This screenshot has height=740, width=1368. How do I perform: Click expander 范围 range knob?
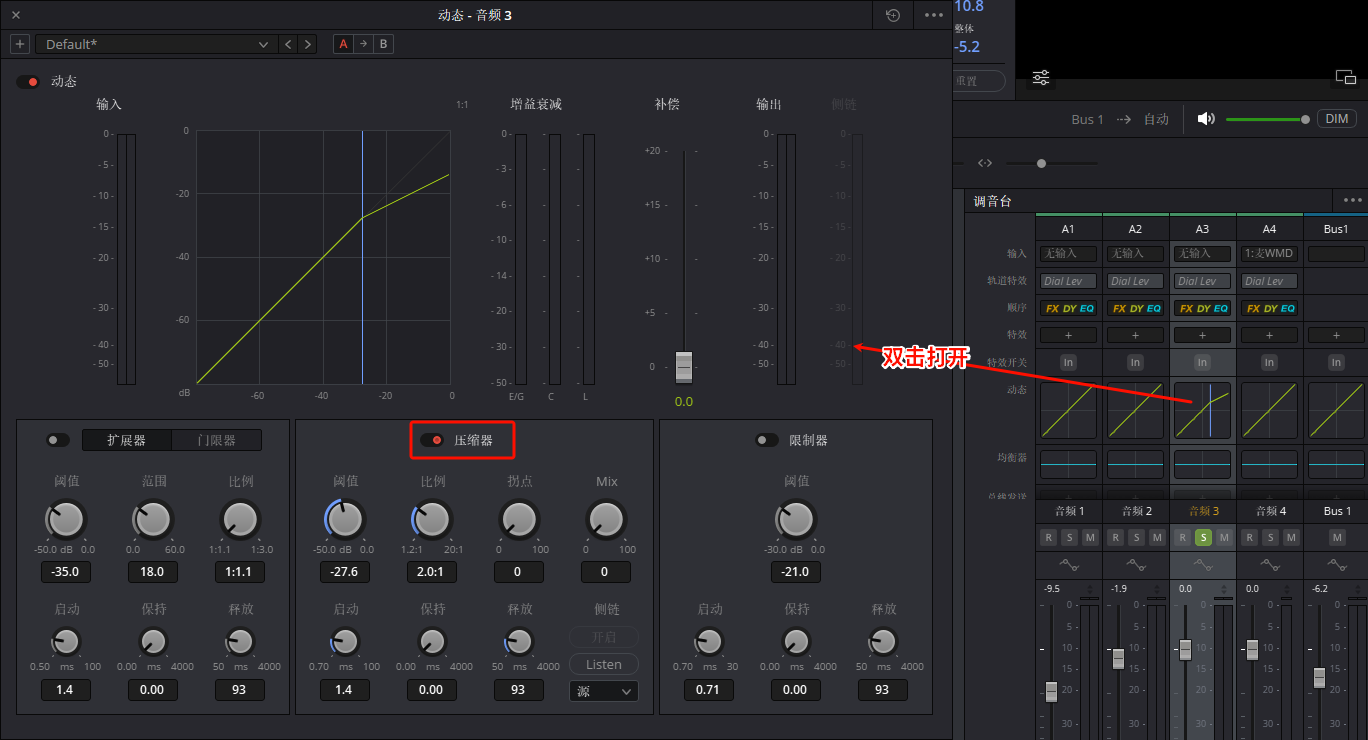point(153,520)
